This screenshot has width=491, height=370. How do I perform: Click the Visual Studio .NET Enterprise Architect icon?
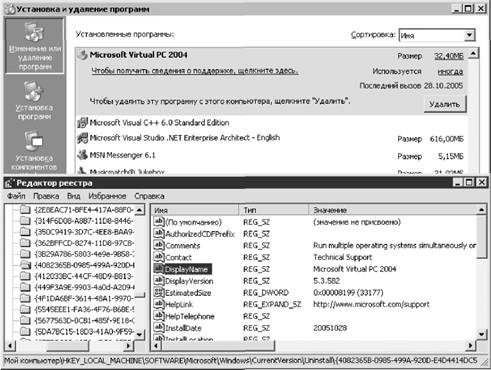click(82, 138)
